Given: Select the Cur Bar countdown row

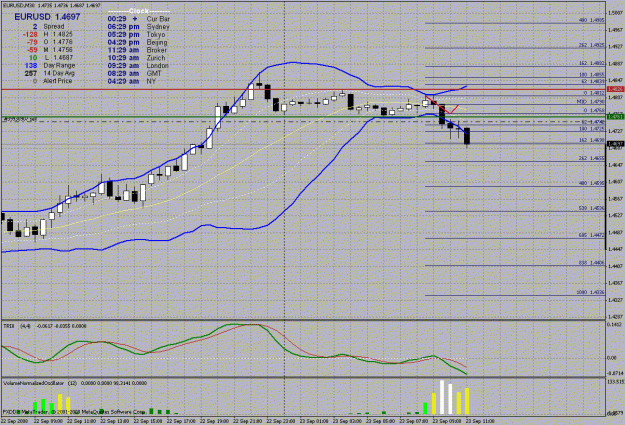Looking at the screenshot, I should (139, 19).
